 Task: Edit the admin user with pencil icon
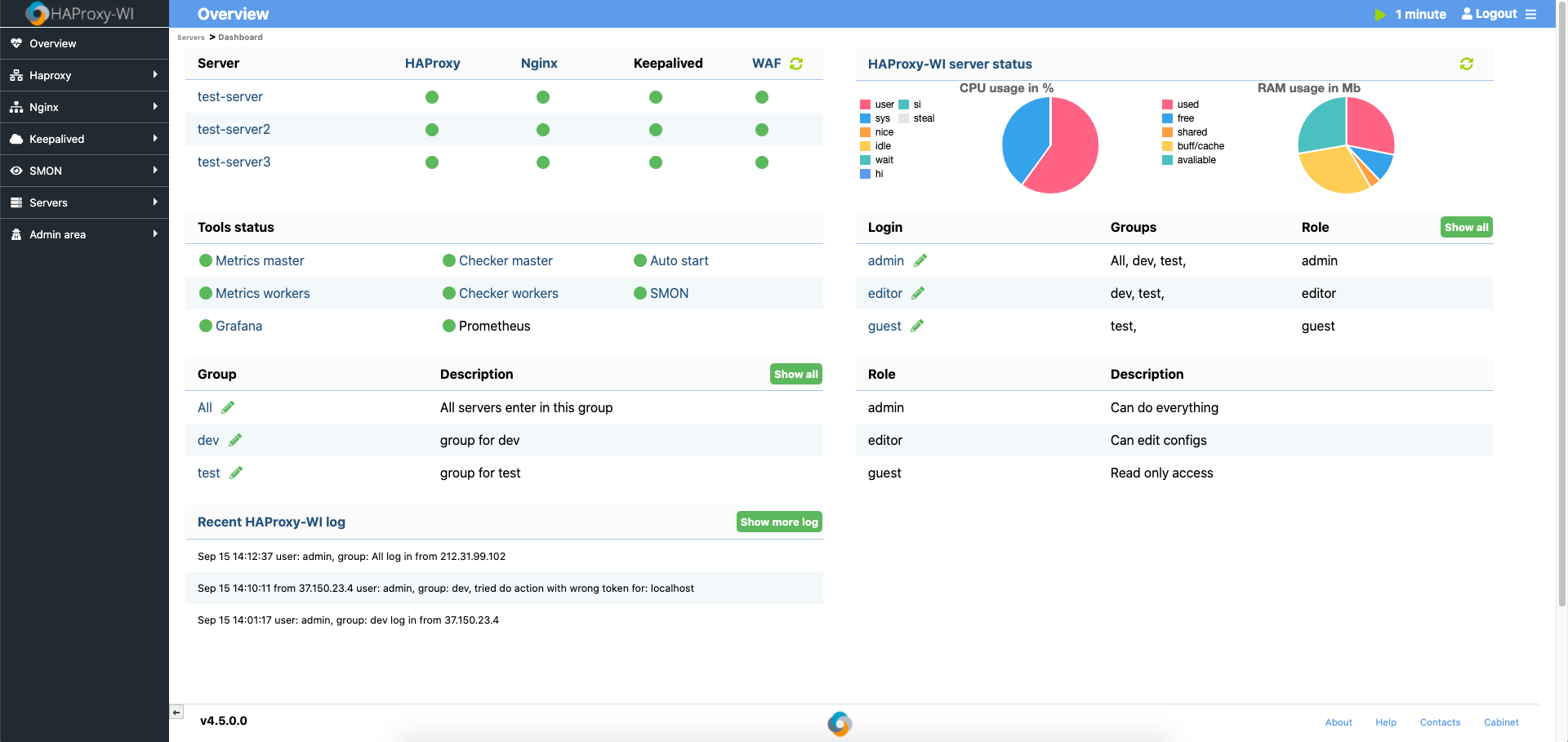[x=920, y=260]
